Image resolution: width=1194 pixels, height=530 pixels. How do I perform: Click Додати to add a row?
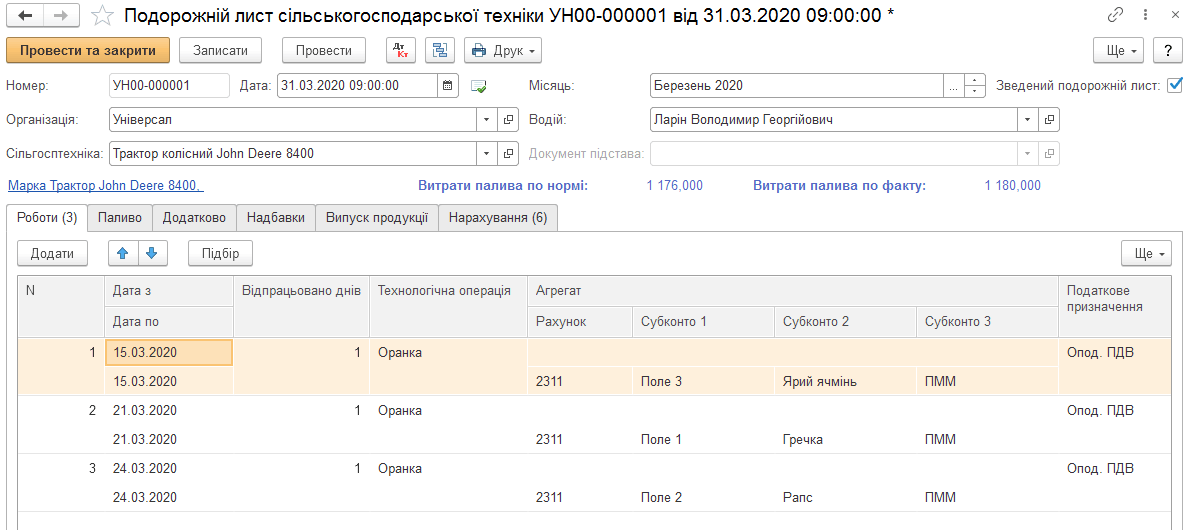coord(53,254)
